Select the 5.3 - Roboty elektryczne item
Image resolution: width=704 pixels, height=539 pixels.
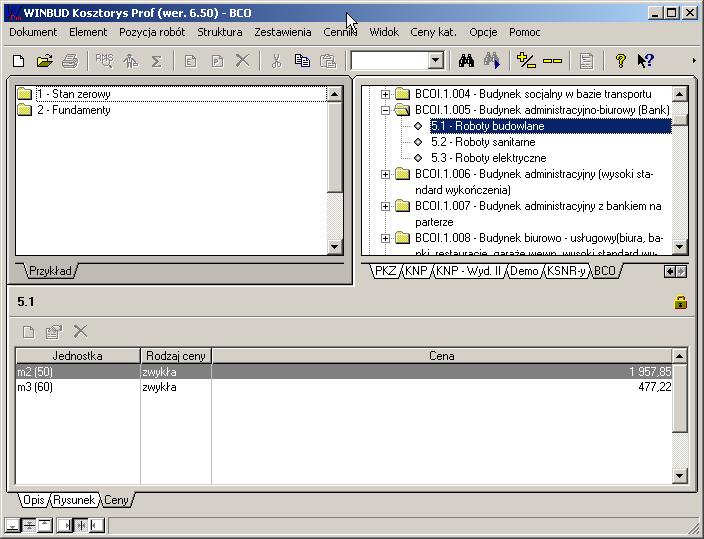(488, 158)
